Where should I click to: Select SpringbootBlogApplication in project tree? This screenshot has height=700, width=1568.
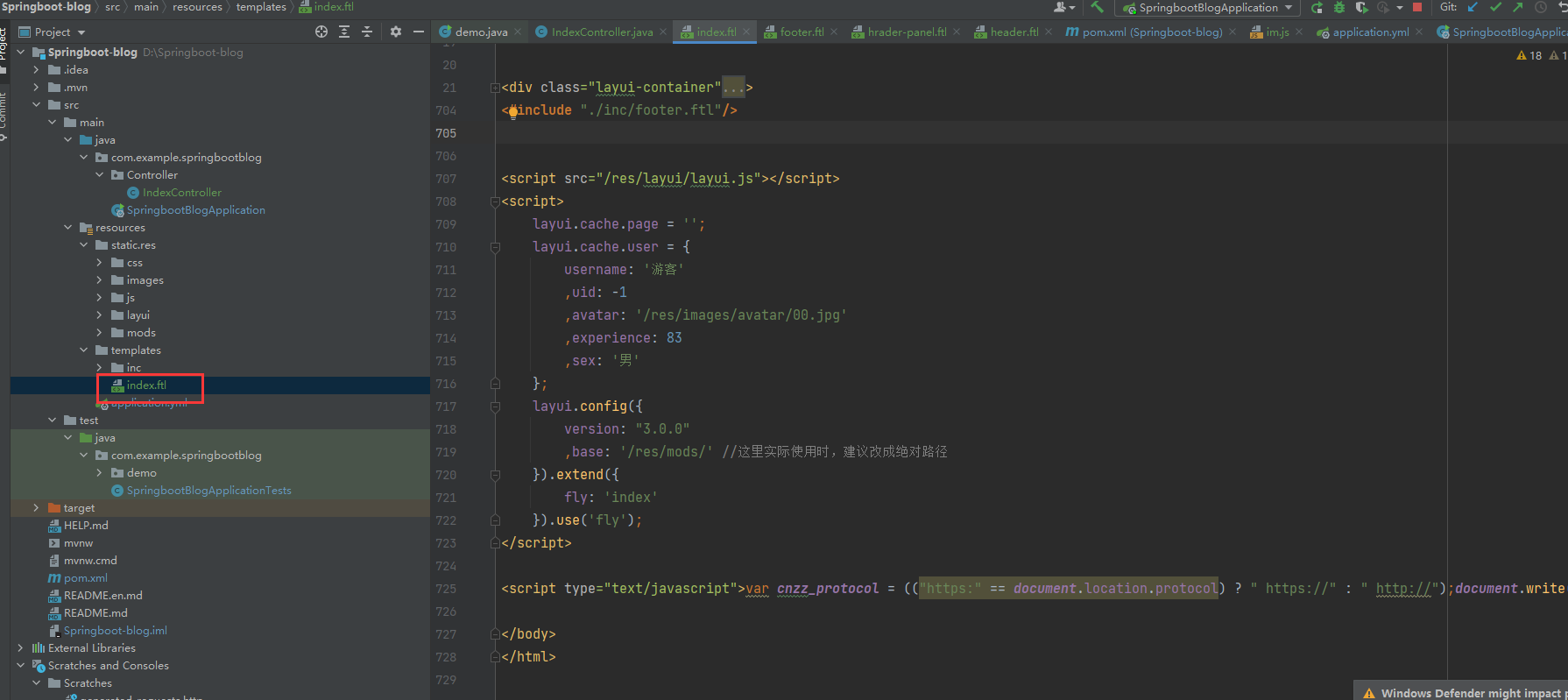tap(195, 210)
